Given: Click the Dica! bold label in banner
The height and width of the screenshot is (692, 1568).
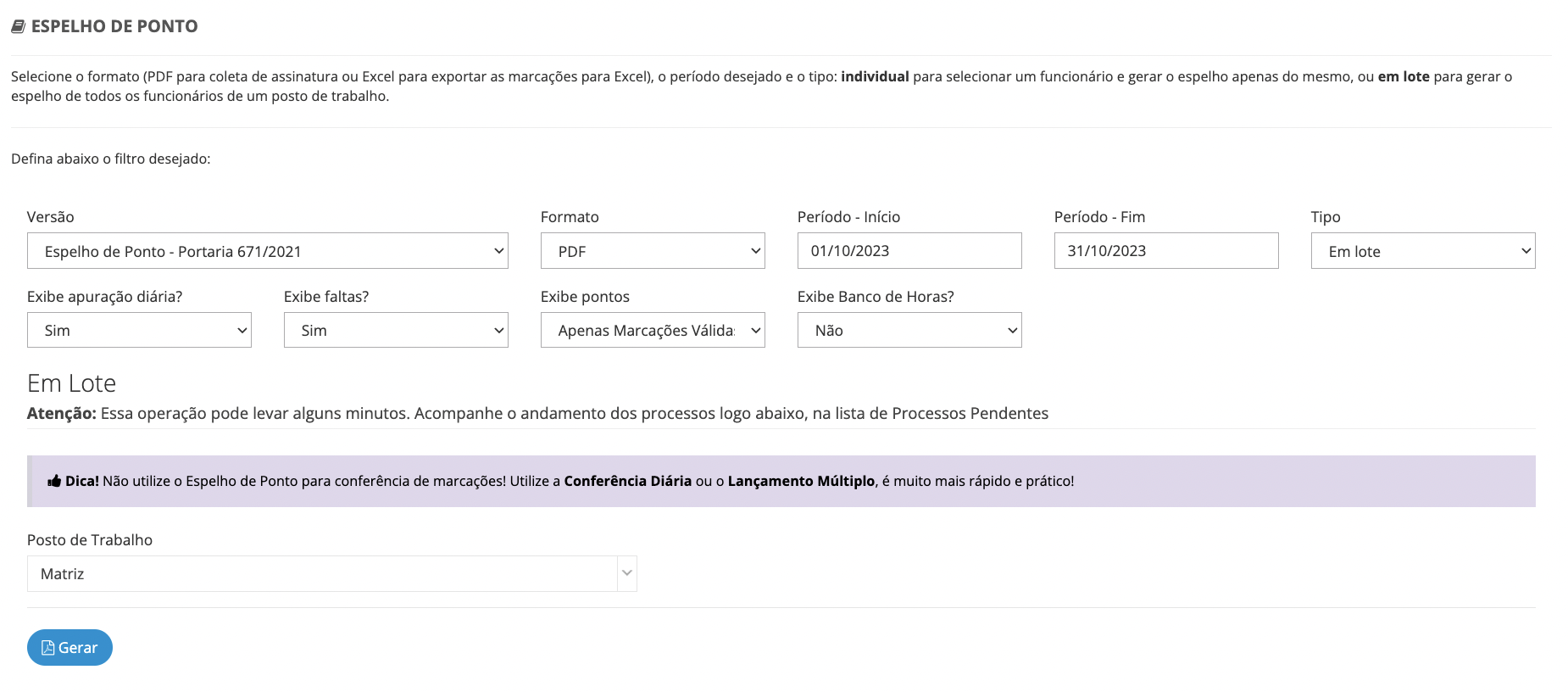Looking at the screenshot, I should [82, 482].
